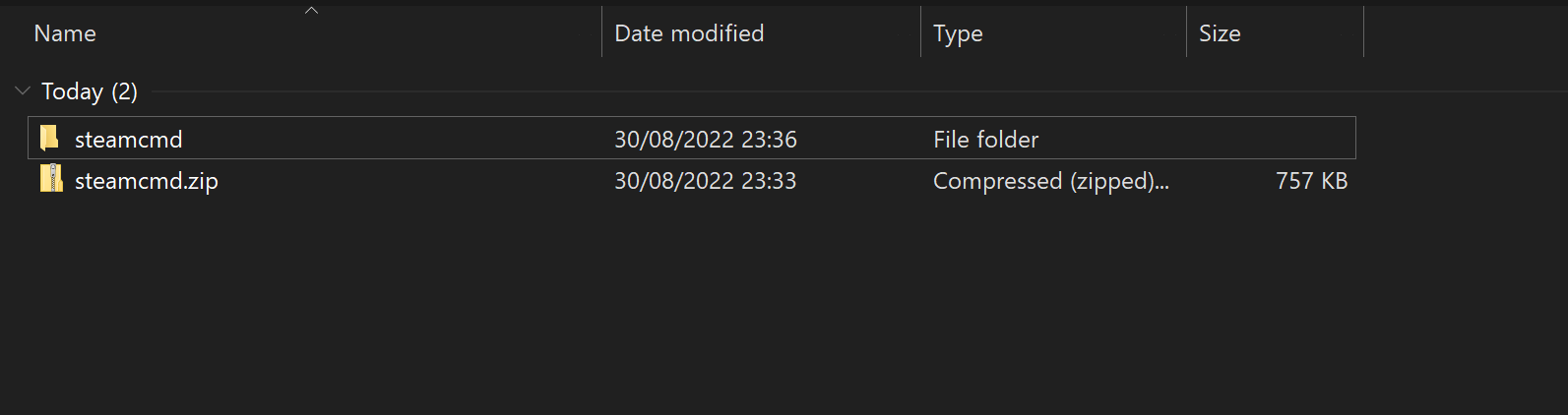This screenshot has height=415, width=1568.
Task: Click empty area below the file list
Action: pyautogui.click(x=689, y=315)
